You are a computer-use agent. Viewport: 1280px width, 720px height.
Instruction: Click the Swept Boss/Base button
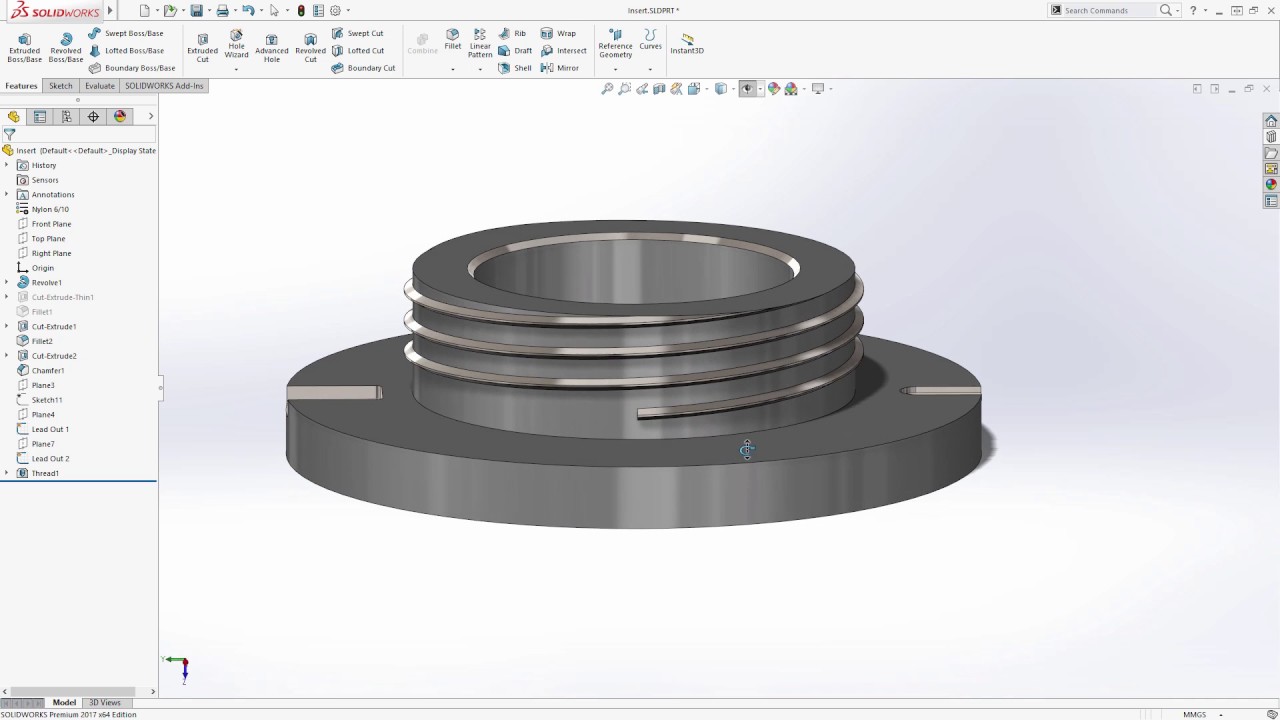pyautogui.click(x=126, y=33)
